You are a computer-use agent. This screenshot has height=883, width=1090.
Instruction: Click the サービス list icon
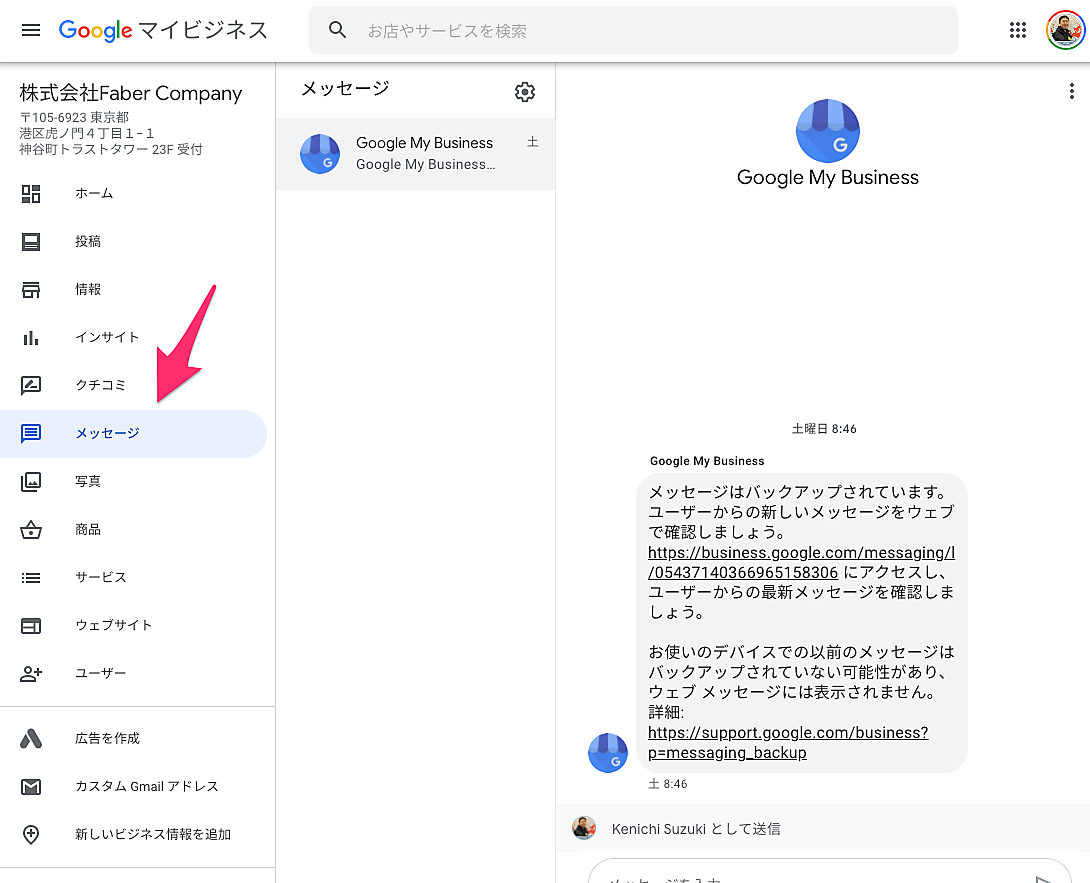tap(31, 578)
